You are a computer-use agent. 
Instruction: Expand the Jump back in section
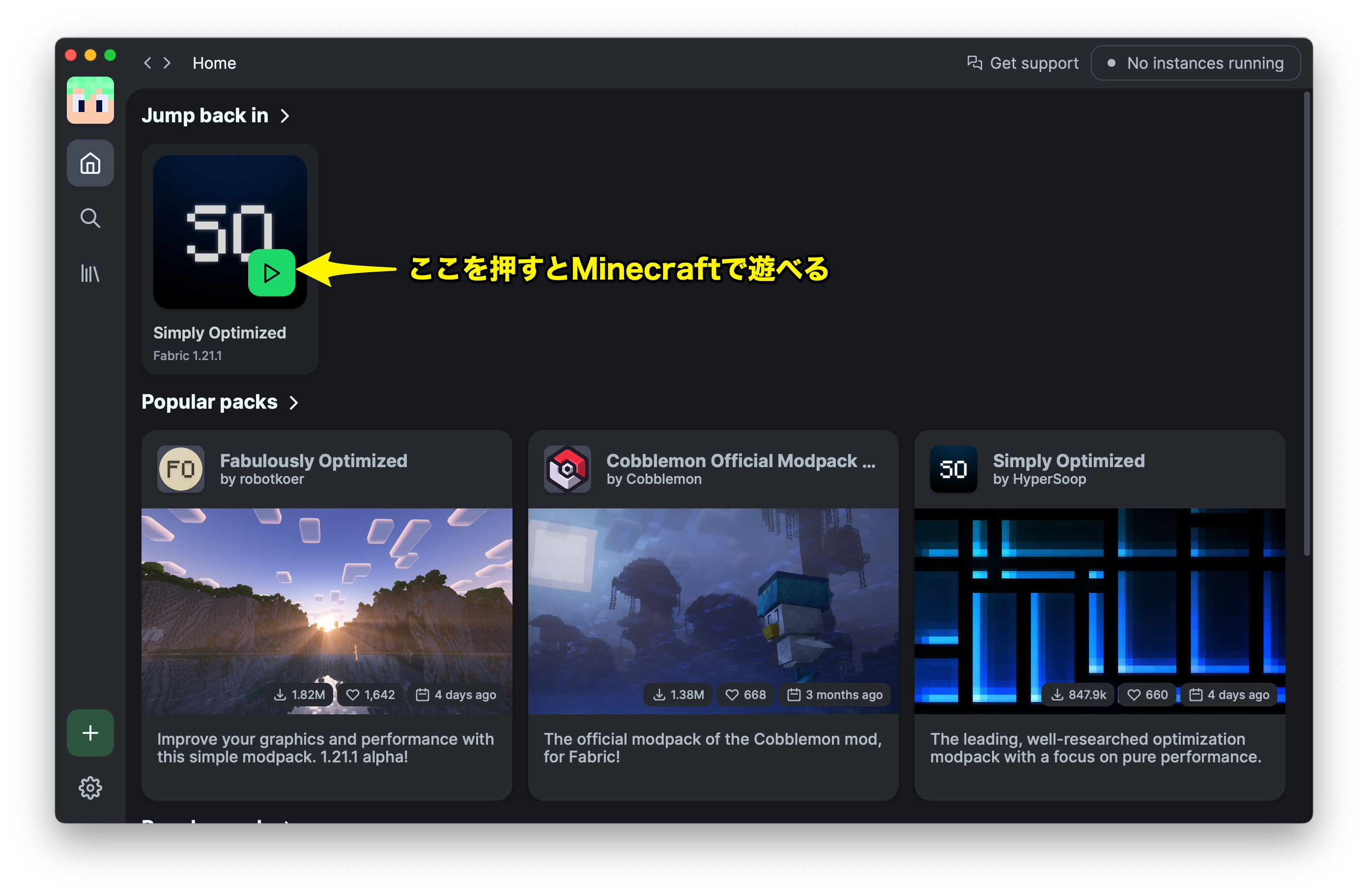coord(216,115)
